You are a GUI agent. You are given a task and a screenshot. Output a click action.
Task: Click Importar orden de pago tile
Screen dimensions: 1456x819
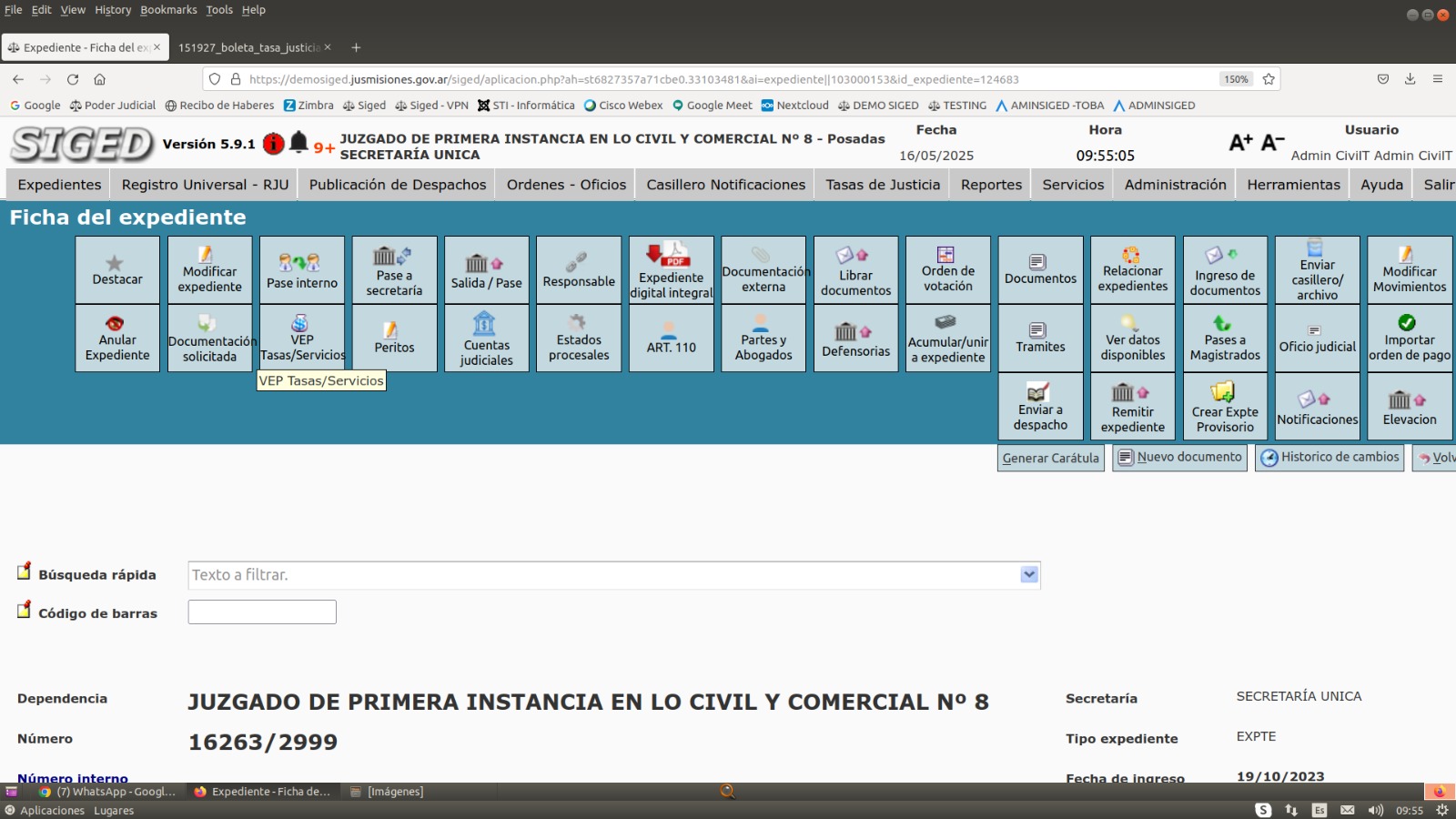(1410, 339)
